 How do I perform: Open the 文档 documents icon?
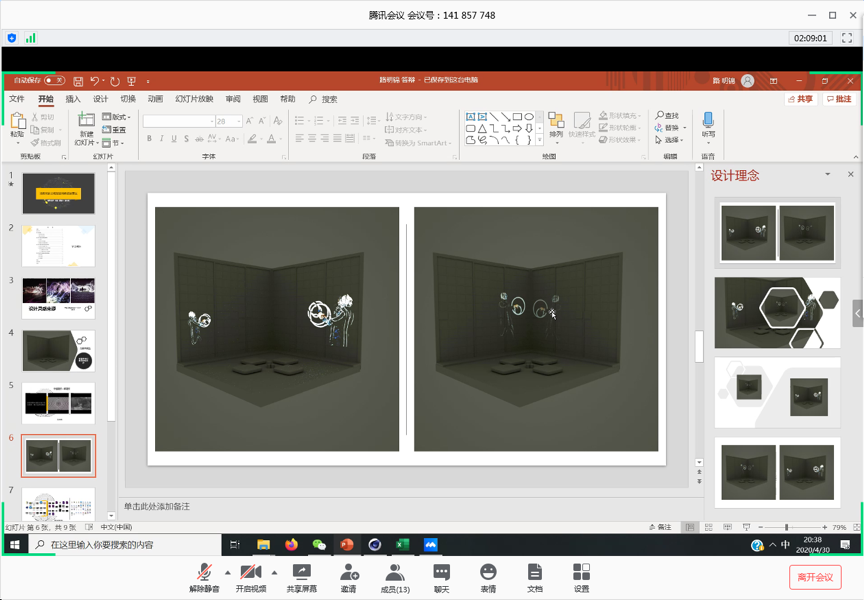click(535, 573)
